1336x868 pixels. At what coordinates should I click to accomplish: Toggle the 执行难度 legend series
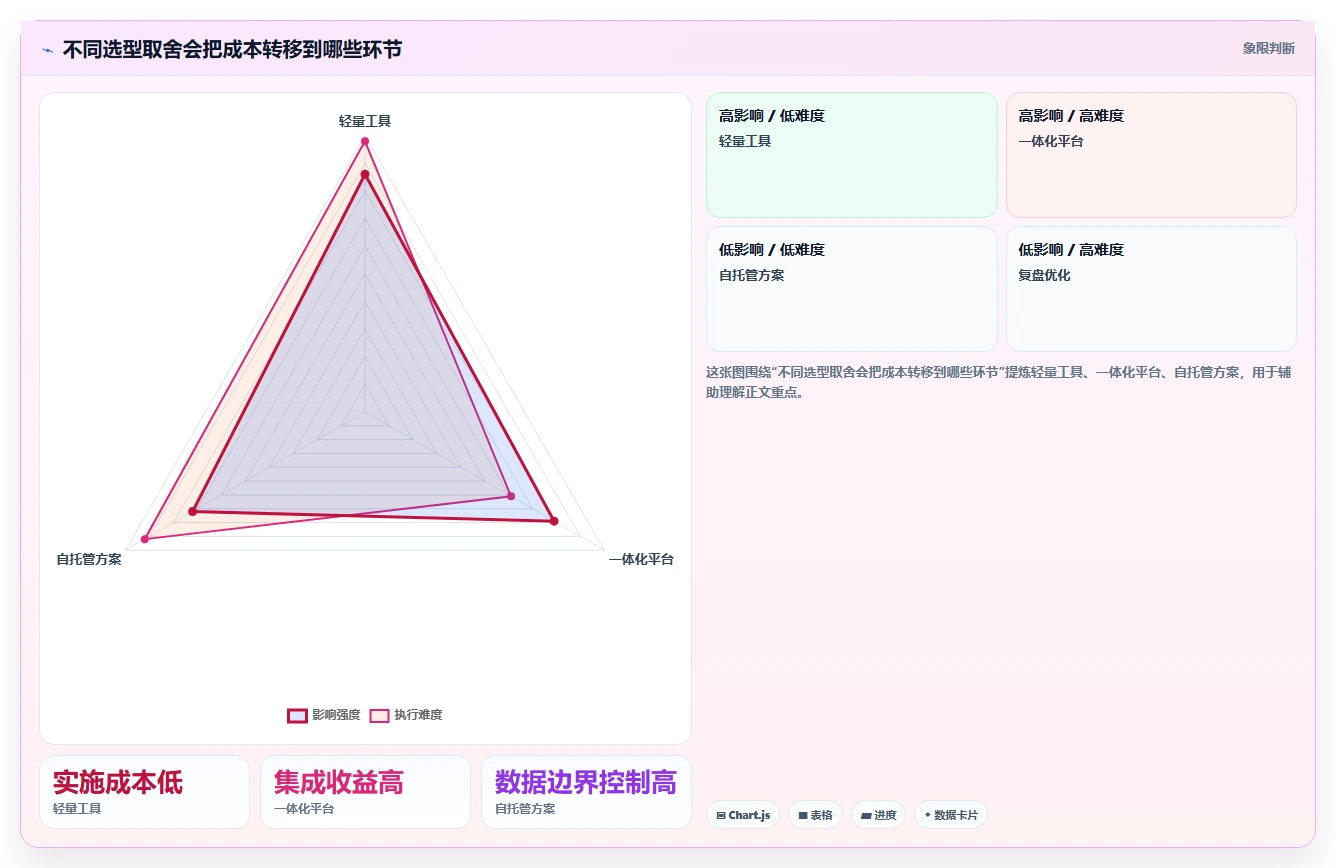tap(406, 715)
